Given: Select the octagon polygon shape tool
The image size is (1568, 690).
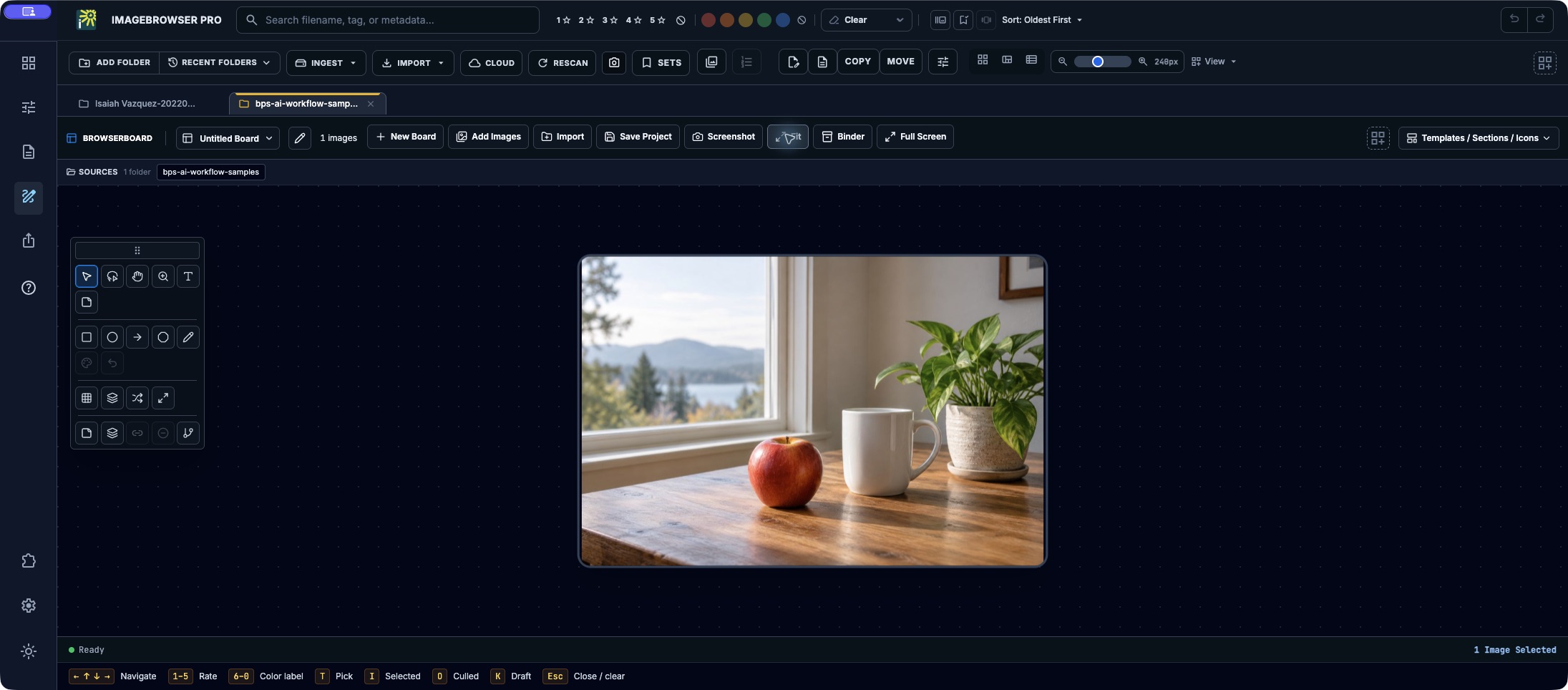Looking at the screenshot, I should (x=163, y=337).
